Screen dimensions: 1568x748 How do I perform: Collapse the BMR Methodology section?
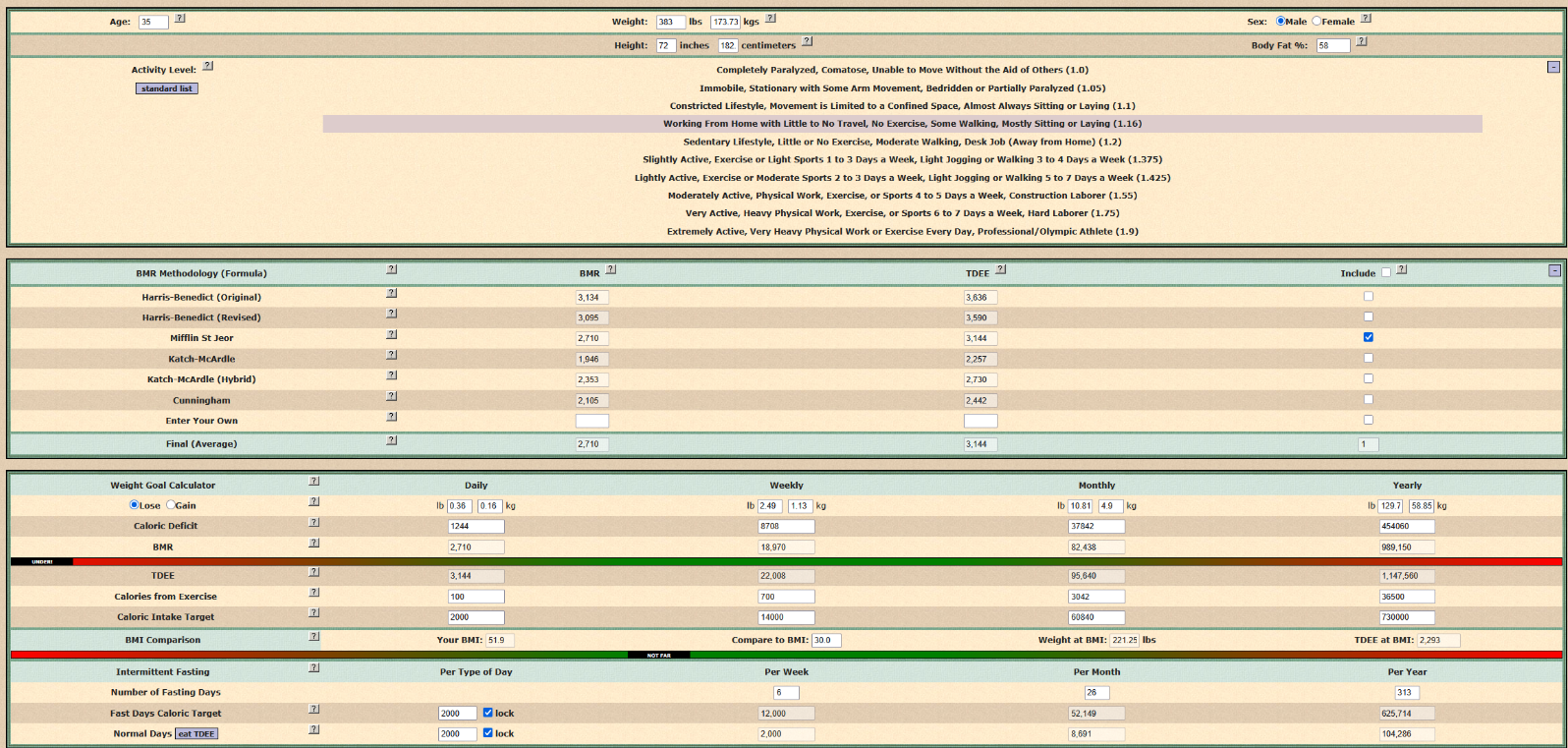[x=1554, y=270]
